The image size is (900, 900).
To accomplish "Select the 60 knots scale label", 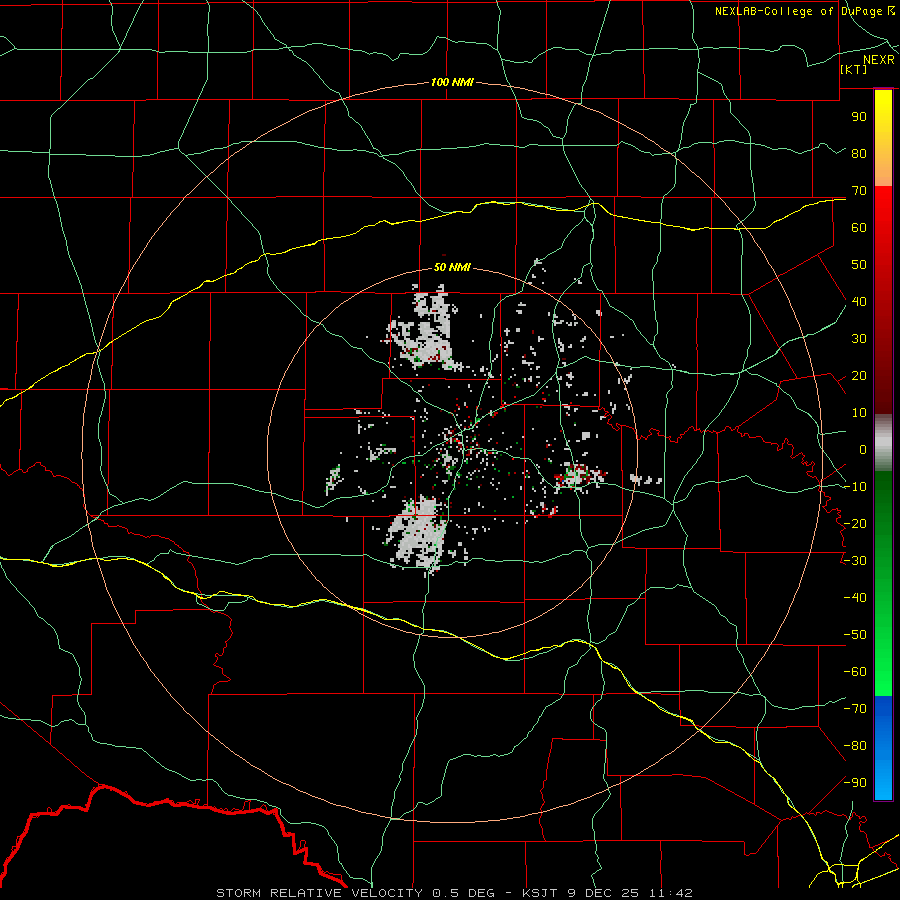I will [859, 227].
